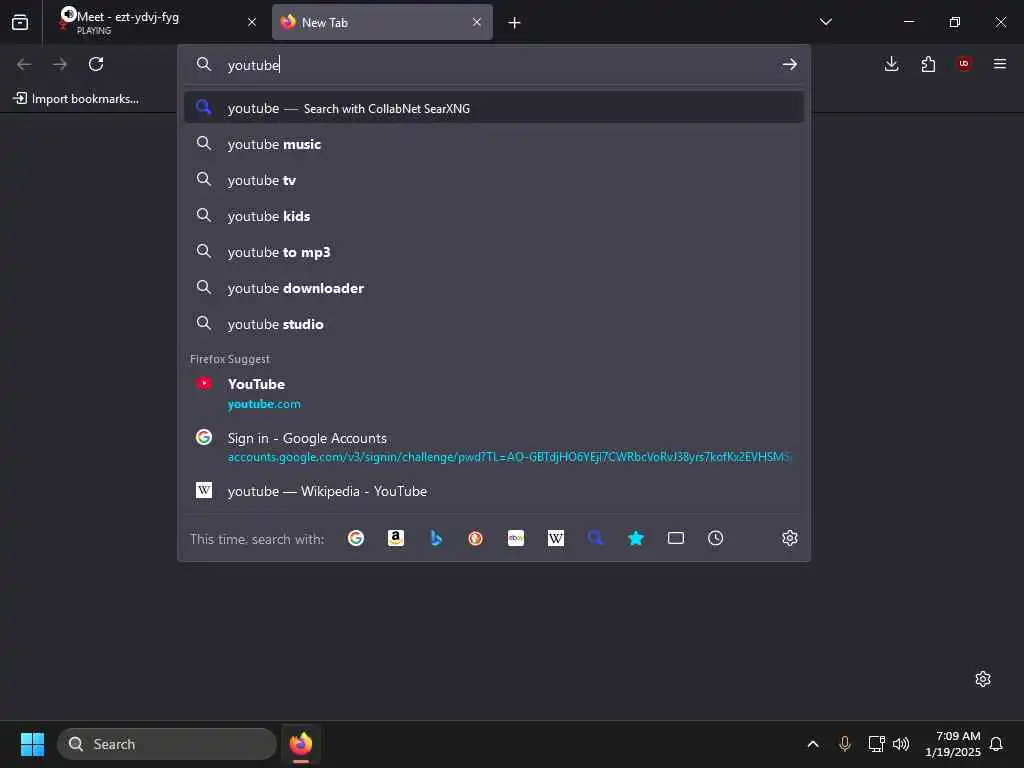
Task: Open the volume tray icon
Action: tap(901, 744)
